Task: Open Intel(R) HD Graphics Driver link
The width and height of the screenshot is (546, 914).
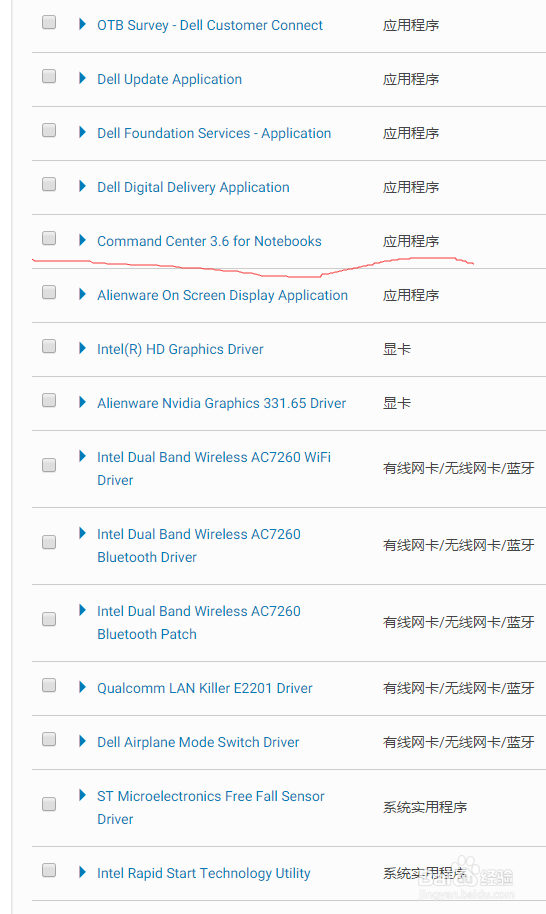Action: click(x=180, y=349)
